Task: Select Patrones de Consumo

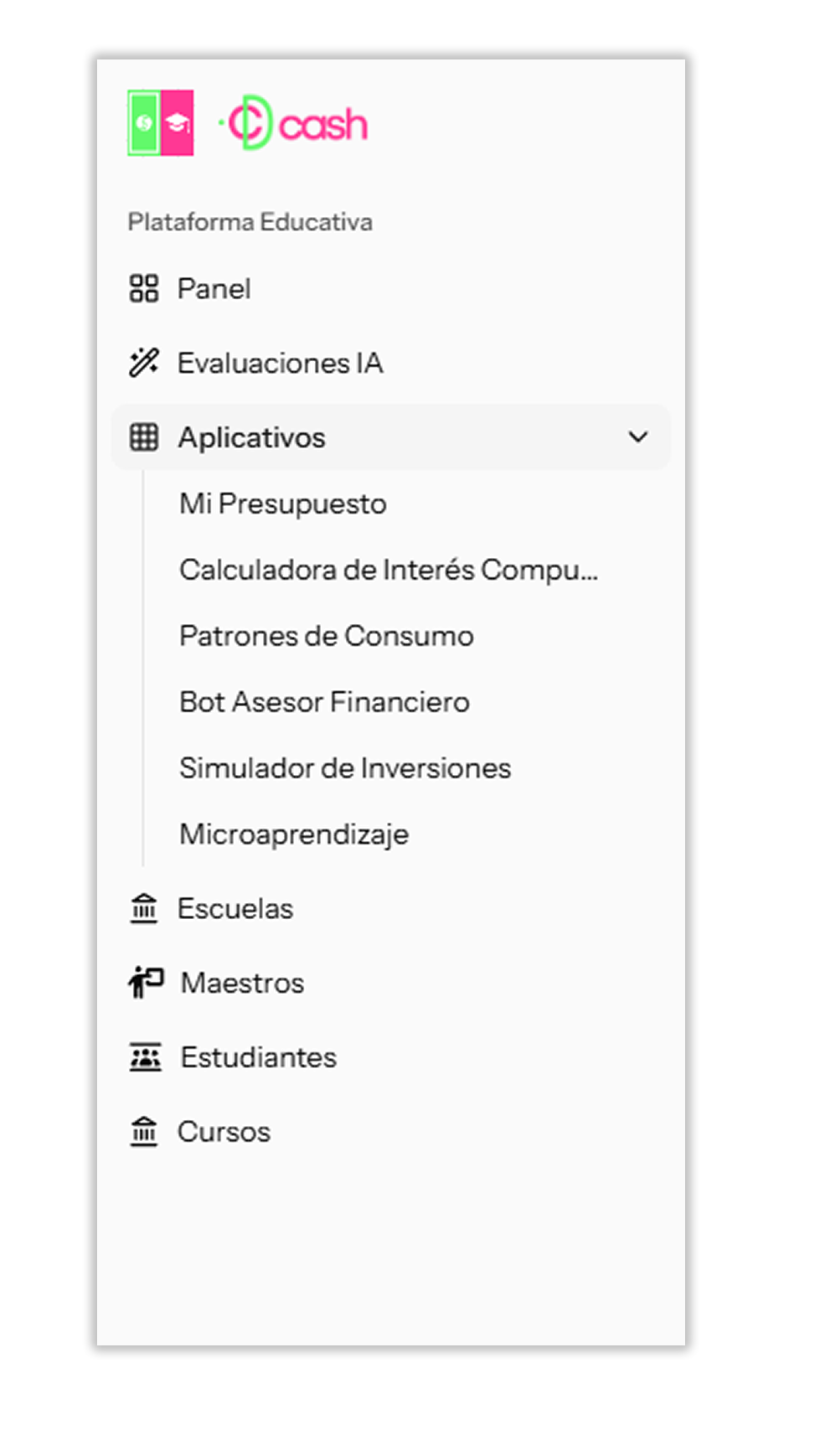Action: pyautogui.click(x=327, y=635)
